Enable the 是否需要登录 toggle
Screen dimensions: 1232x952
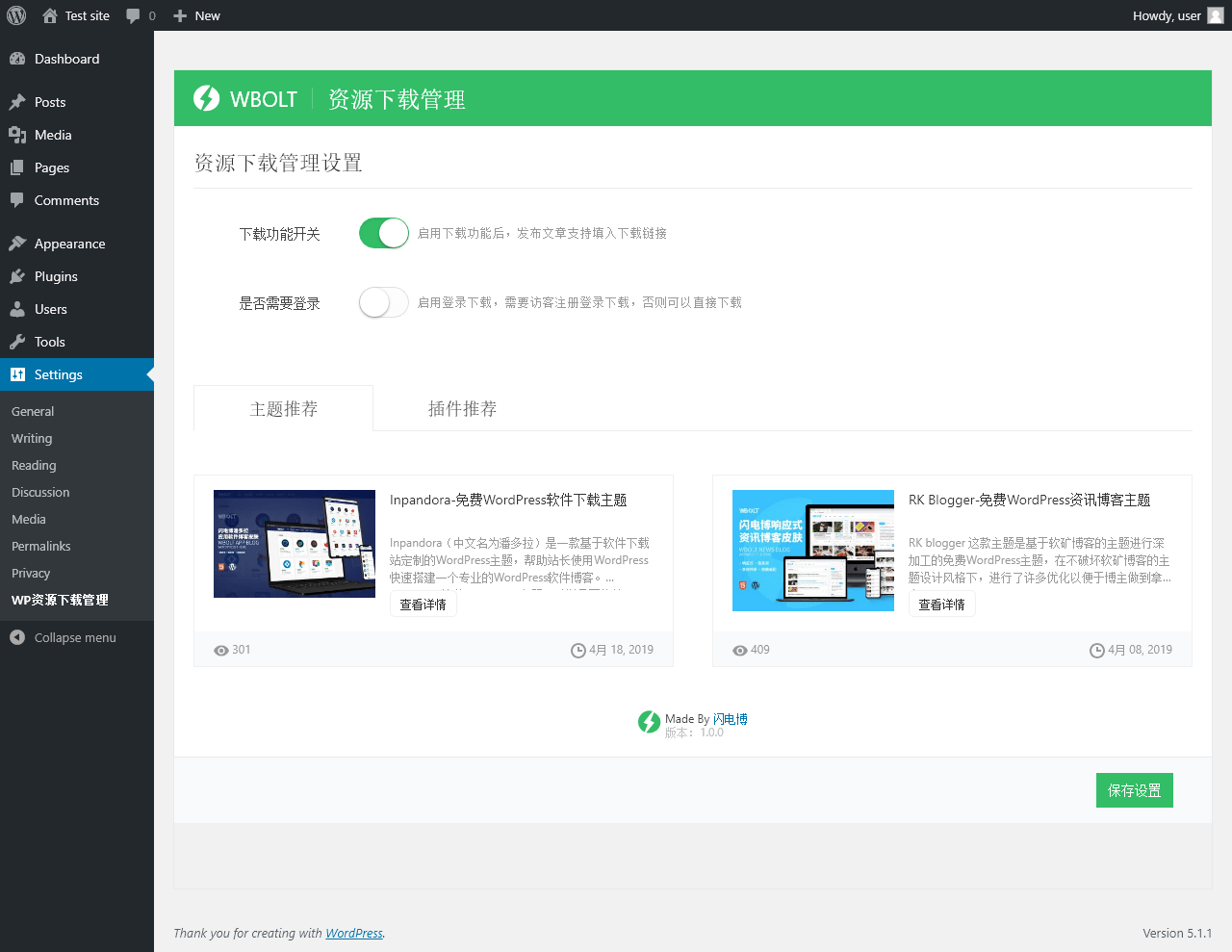pos(384,302)
